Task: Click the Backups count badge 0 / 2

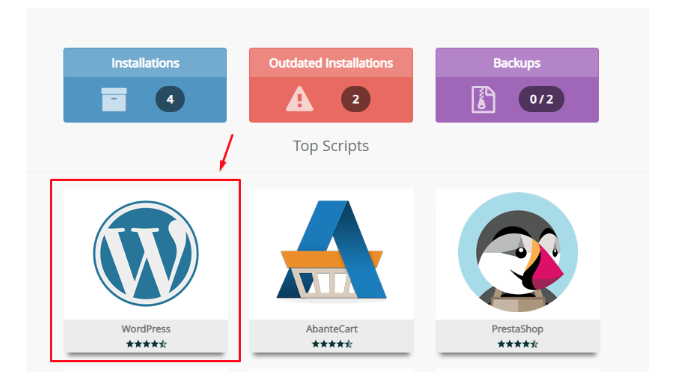Action: coord(542,99)
